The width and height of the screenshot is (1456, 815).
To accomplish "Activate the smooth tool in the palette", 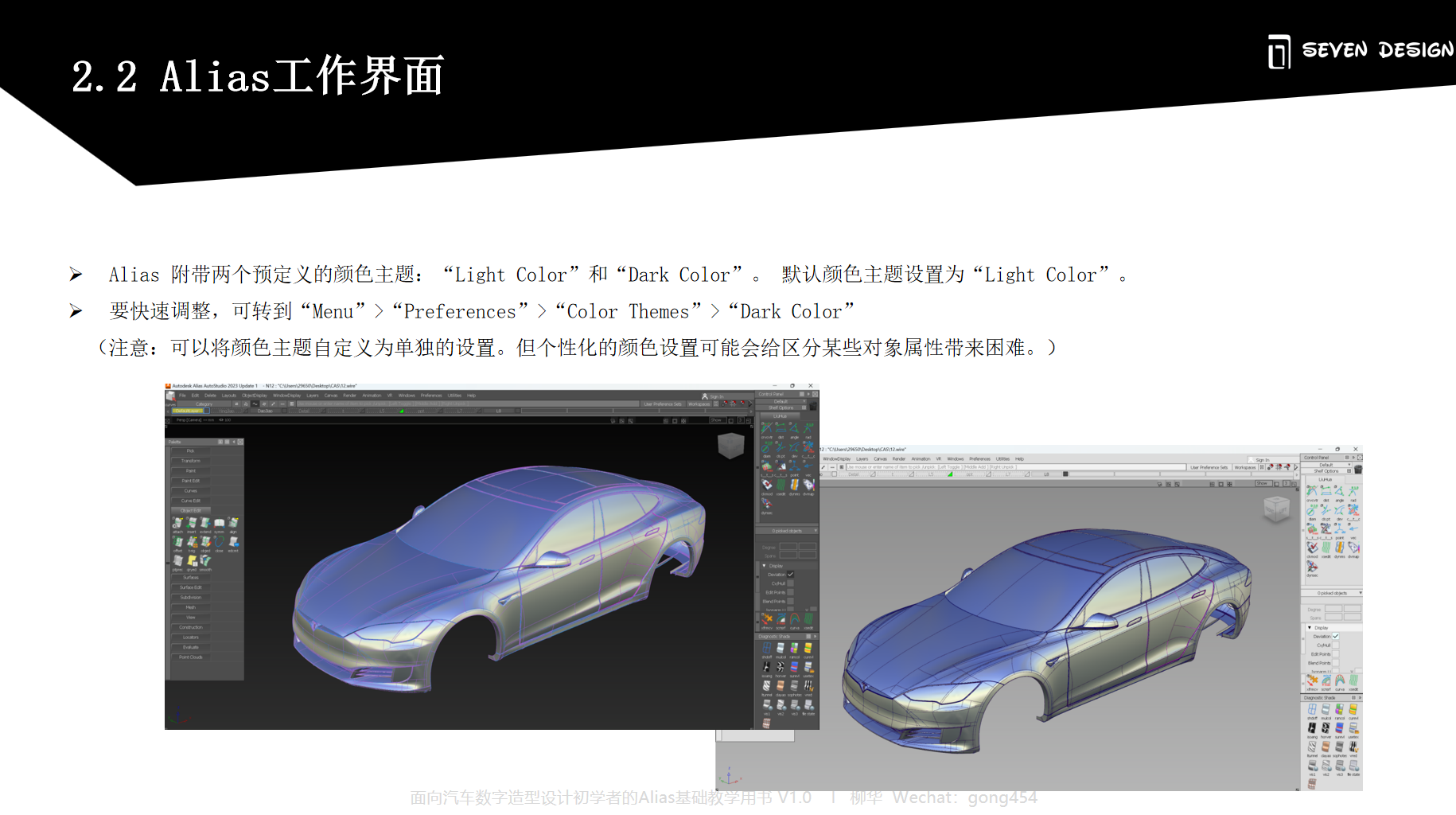I will coord(205,562).
